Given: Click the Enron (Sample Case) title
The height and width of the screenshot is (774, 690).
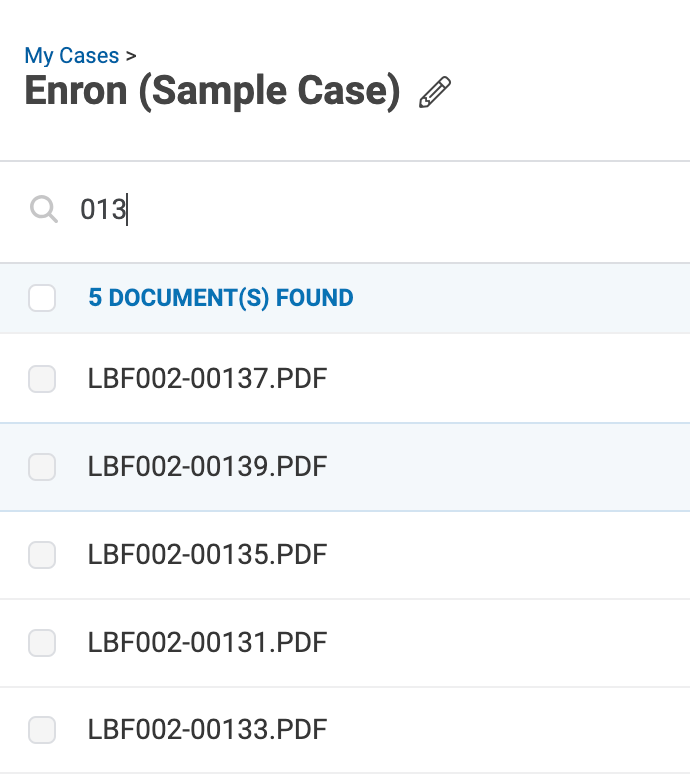Looking at the screenshot, I should coord(212,91).
